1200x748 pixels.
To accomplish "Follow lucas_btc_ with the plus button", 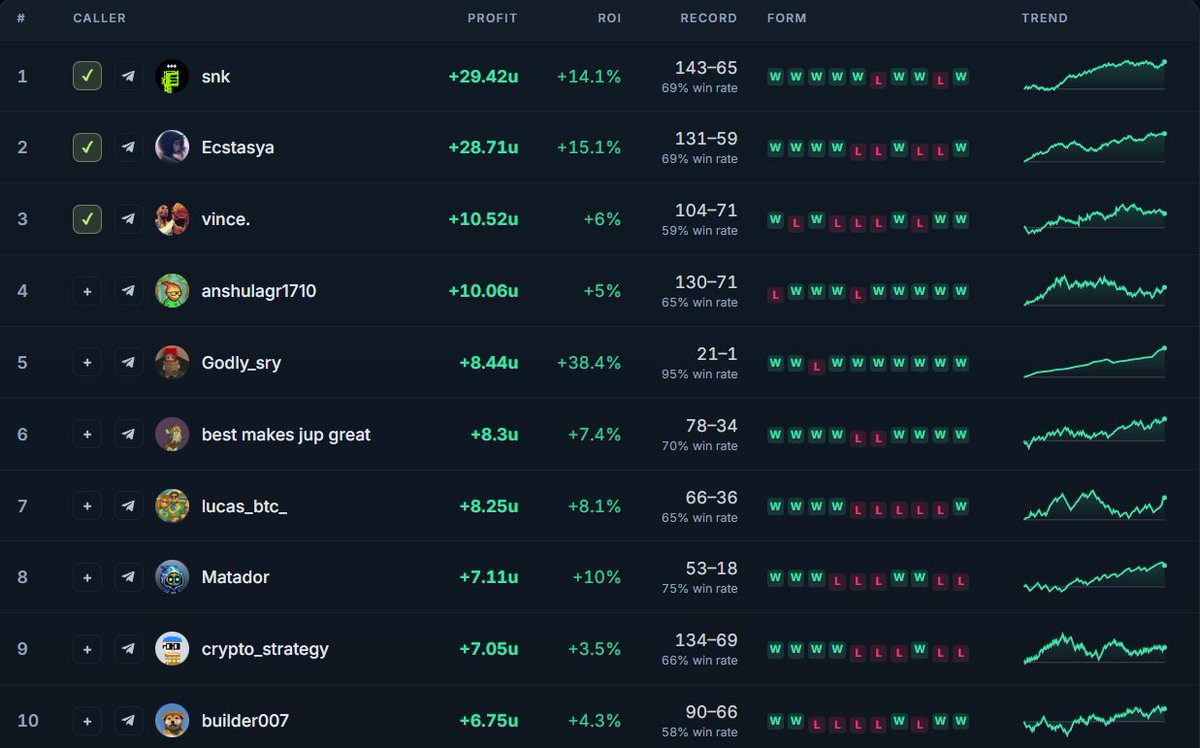I will coord(87,506).
